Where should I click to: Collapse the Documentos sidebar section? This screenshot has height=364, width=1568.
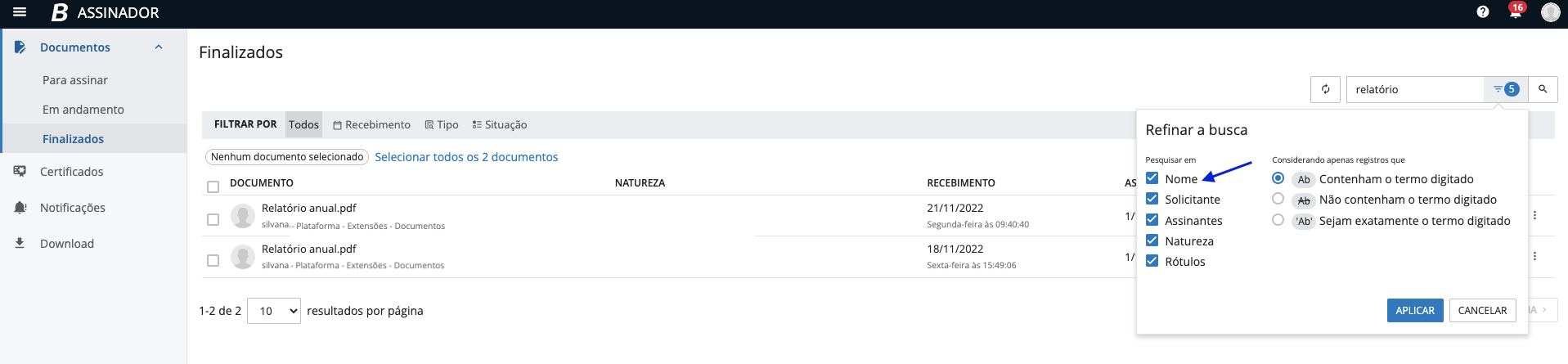coord(159,47)
